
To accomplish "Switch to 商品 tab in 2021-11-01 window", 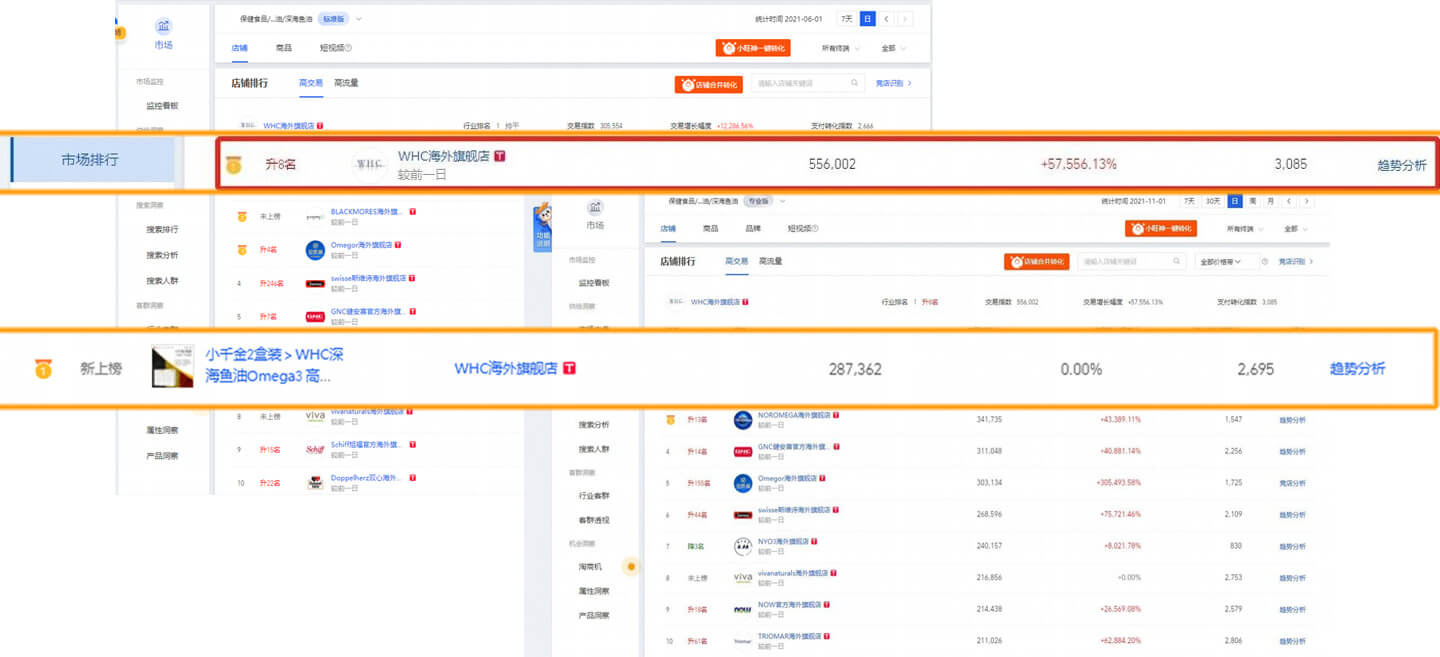I will (x=710, y=229).
